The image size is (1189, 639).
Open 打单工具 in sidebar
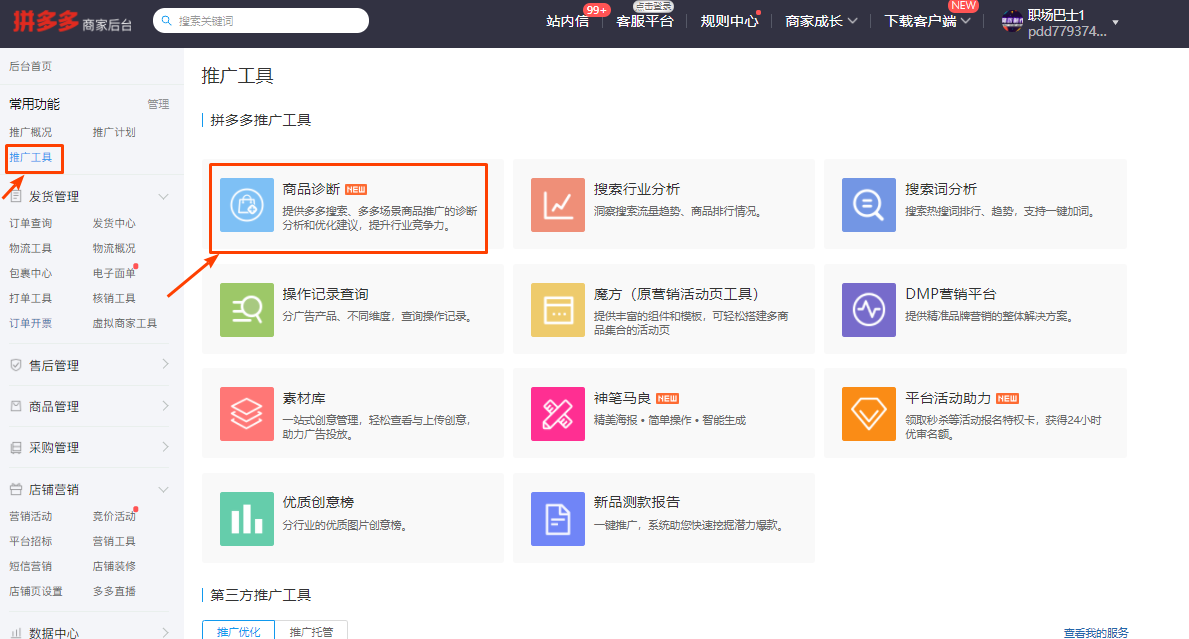30,298
